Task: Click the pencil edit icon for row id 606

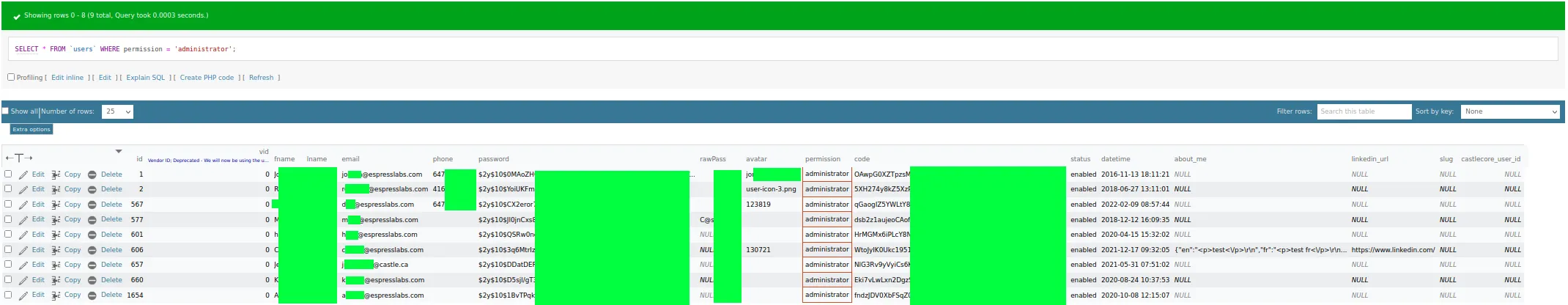Action: [x=23, y=250]
